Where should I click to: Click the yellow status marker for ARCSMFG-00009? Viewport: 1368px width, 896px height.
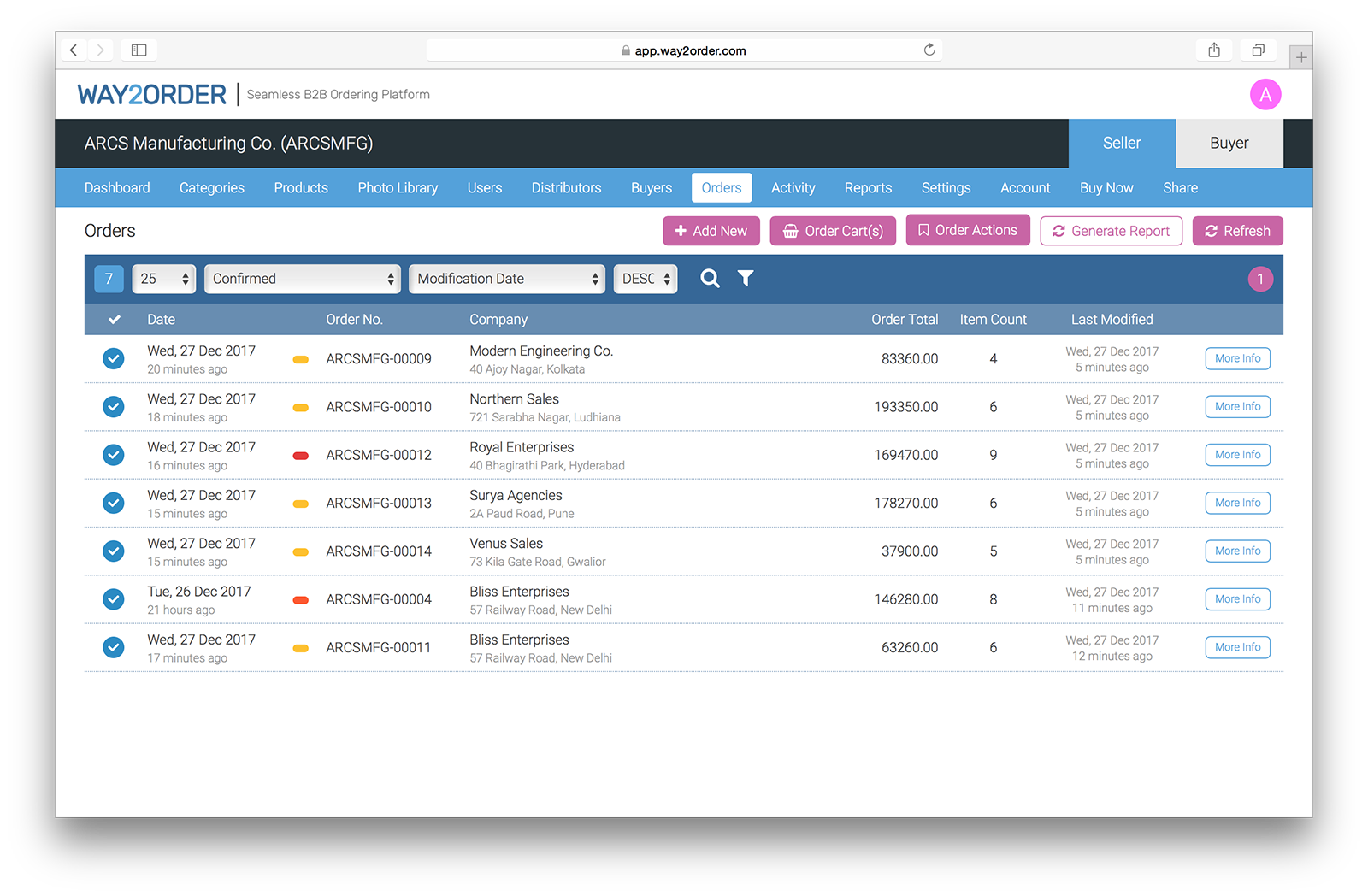pyautogui.click(x=301, y=359)
